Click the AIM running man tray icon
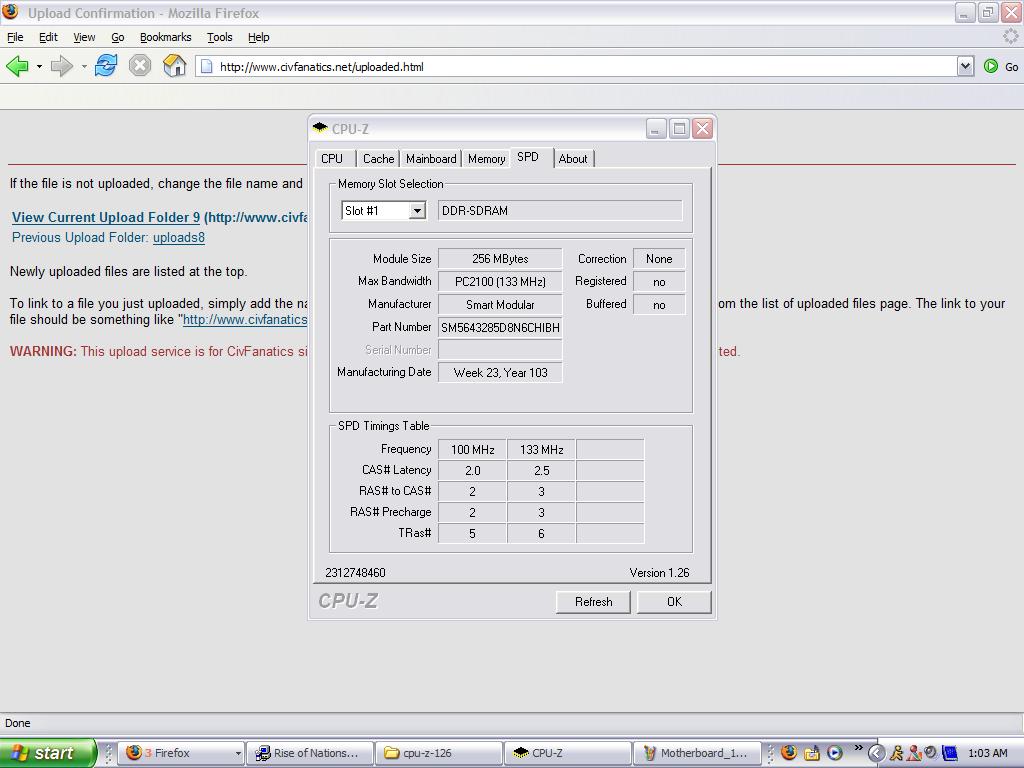This screenshot has height=768, width=1024. point(897,753)
